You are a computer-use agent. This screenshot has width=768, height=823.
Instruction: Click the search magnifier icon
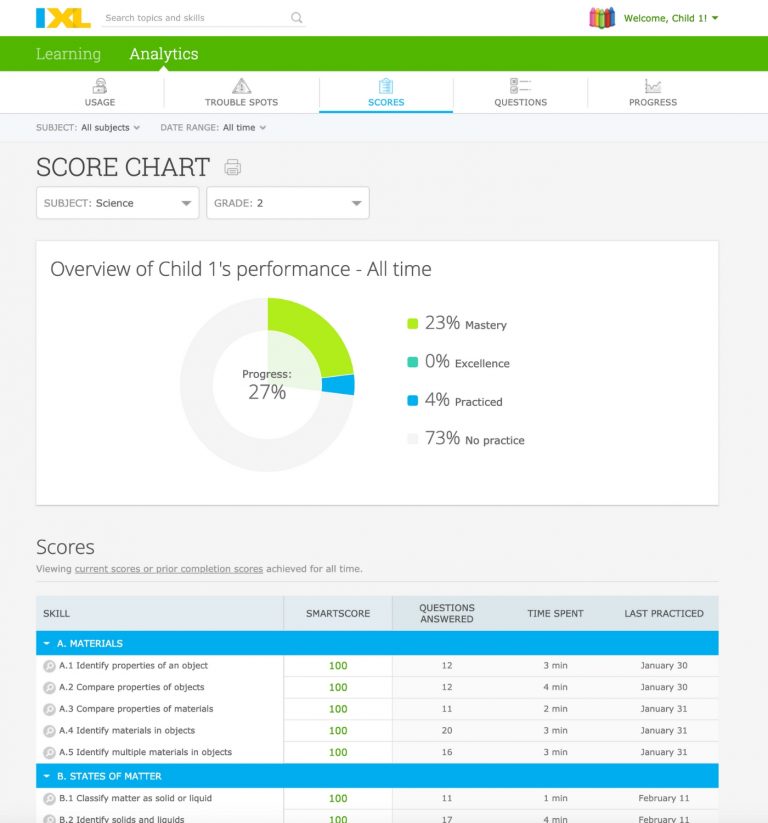(296, 18)
